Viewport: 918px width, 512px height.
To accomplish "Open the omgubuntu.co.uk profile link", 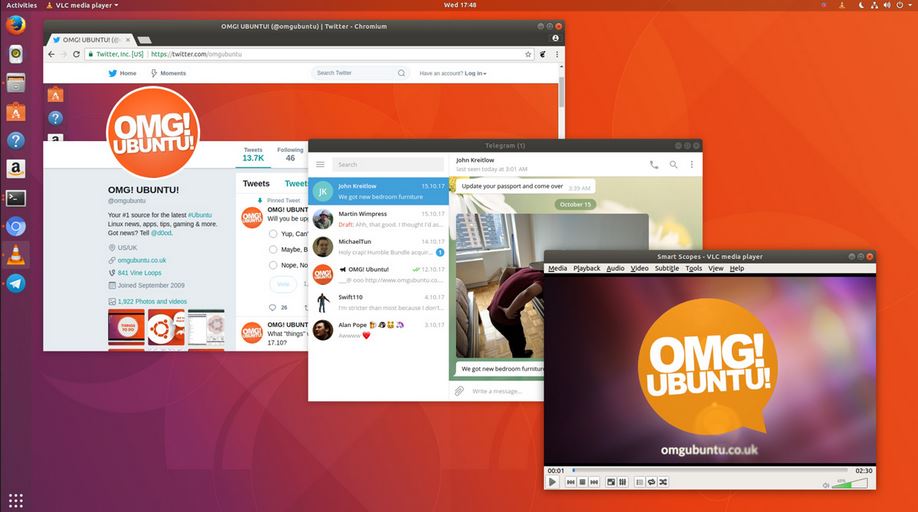I will (x=141, y=260).
